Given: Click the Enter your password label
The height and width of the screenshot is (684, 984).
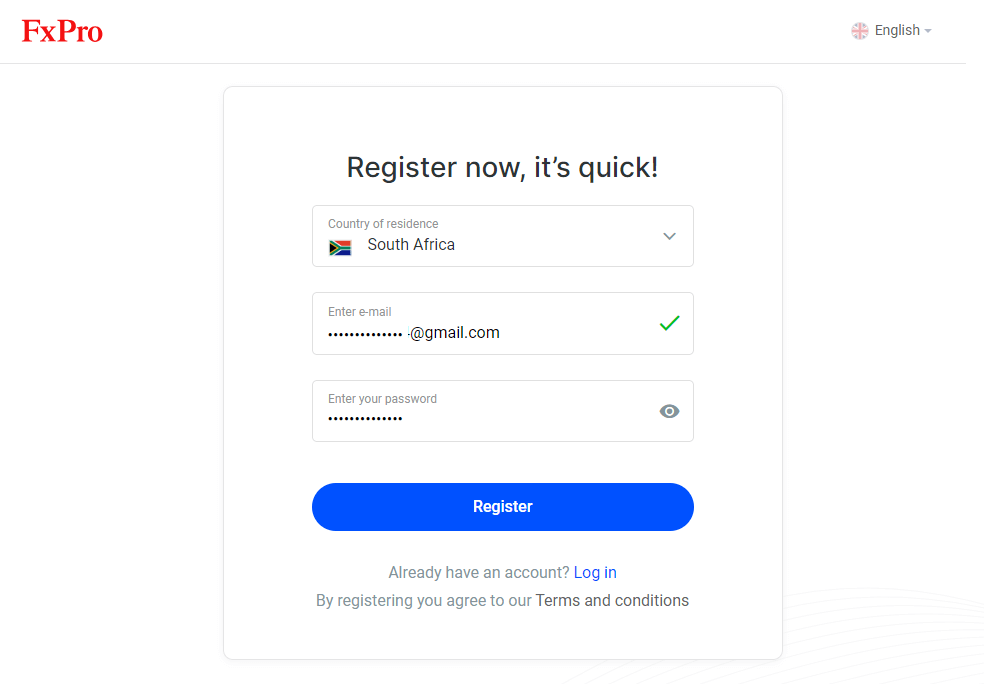Looking at the screenshot, I should click(382, 399).
